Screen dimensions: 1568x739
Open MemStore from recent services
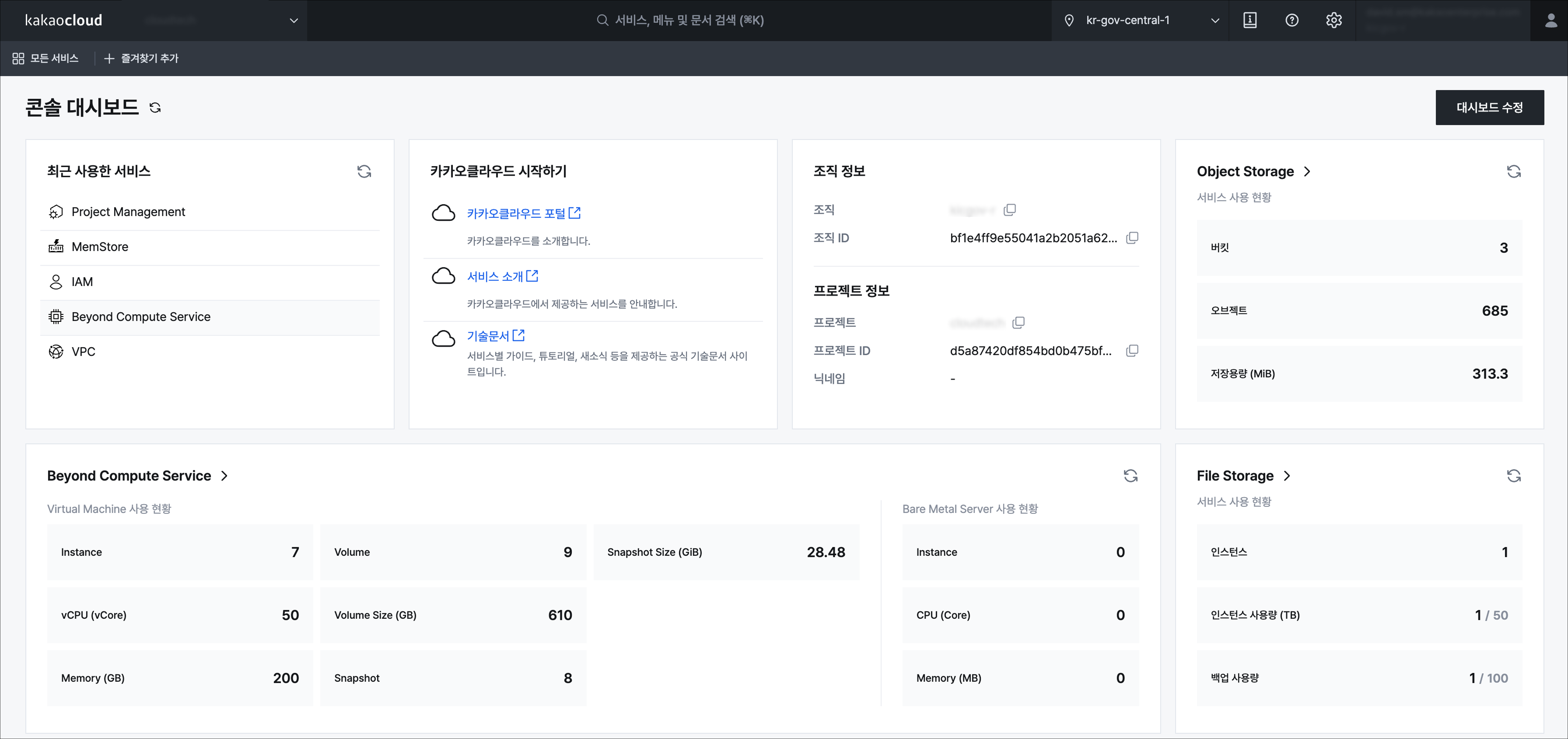210,247
